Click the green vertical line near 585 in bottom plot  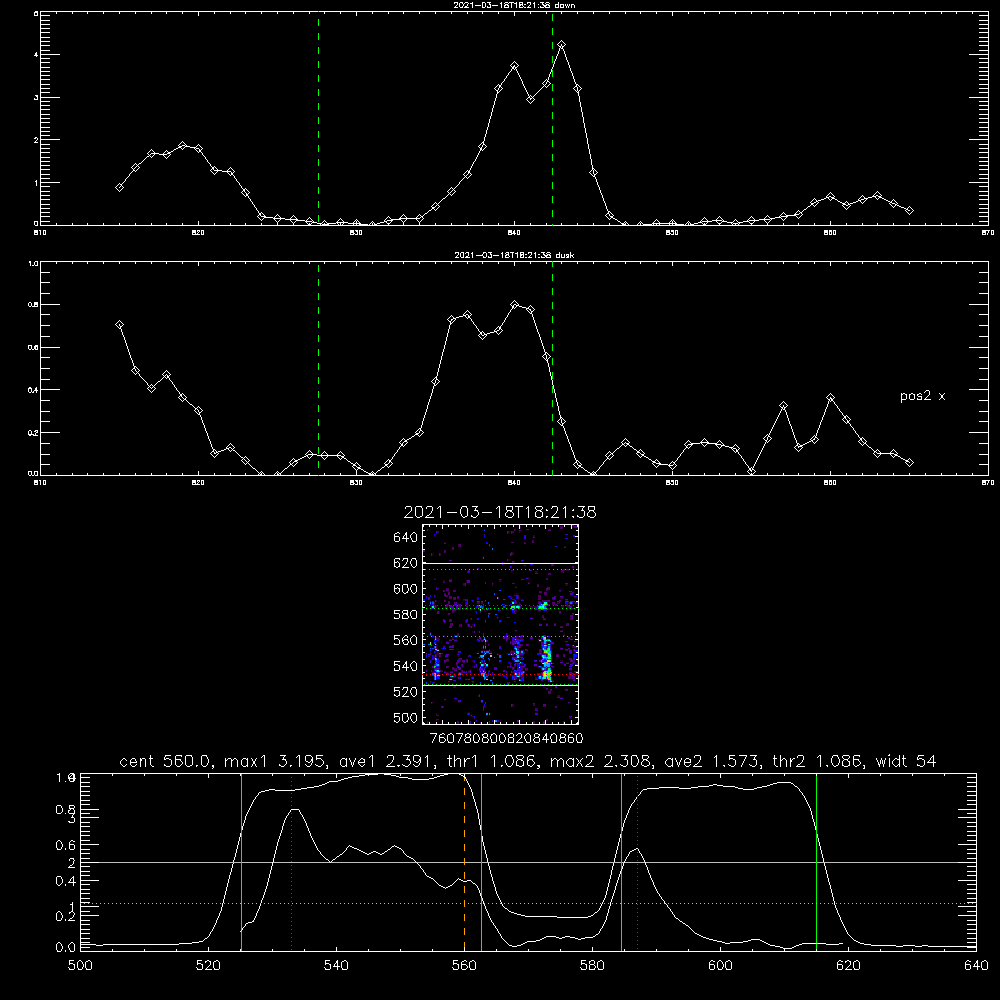click(621, 862)
